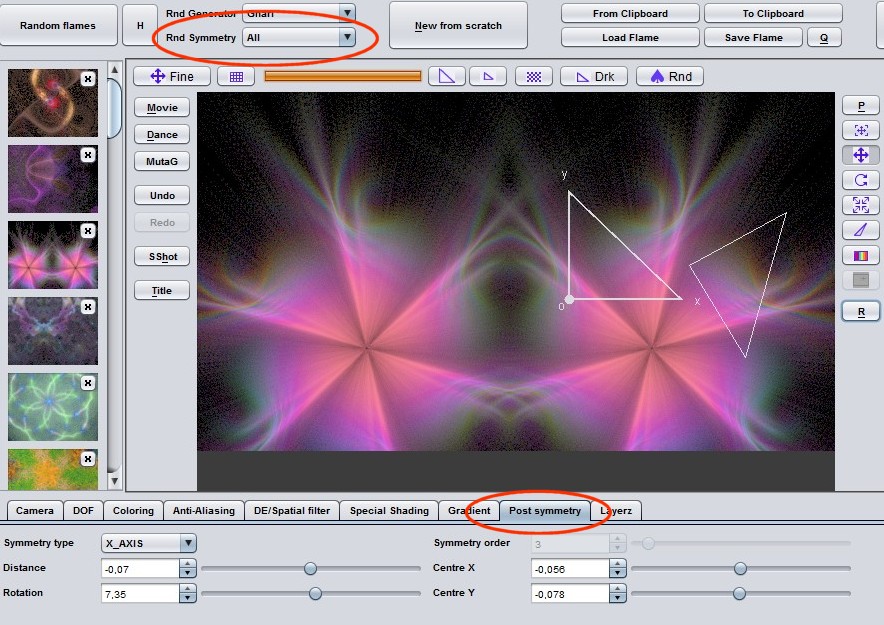The image size is (884, 625).
Task: Click the Save Flame button
Action: (x=753, y=37)
